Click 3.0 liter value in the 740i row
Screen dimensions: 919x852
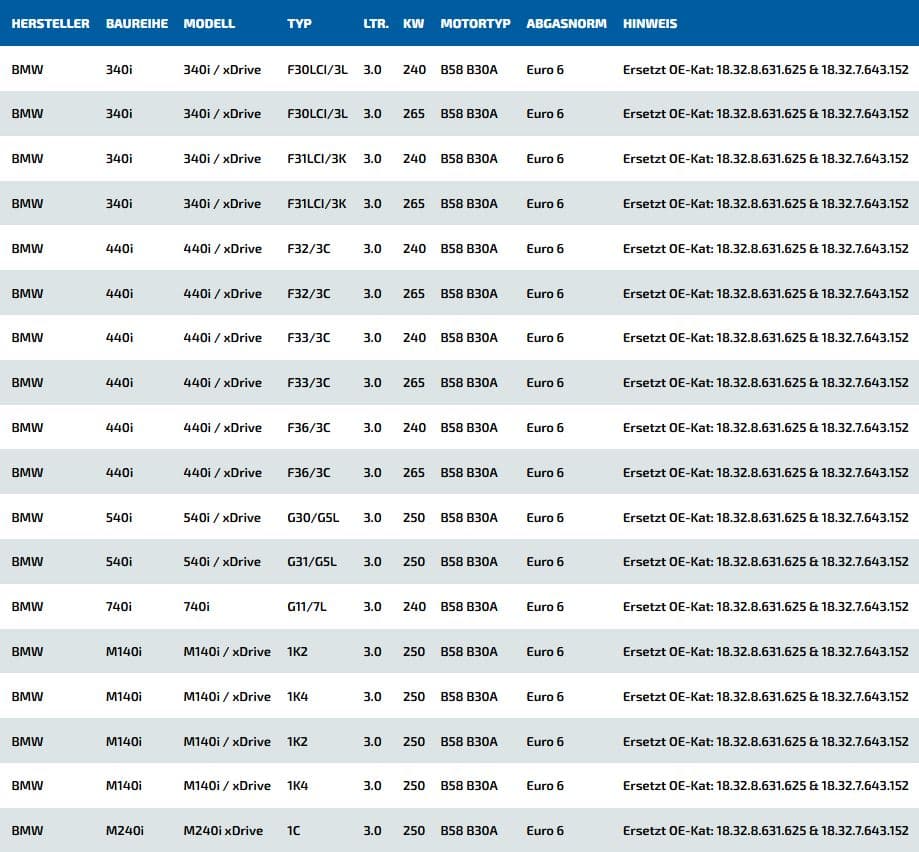pyautogui.click(x=372, y=606)
